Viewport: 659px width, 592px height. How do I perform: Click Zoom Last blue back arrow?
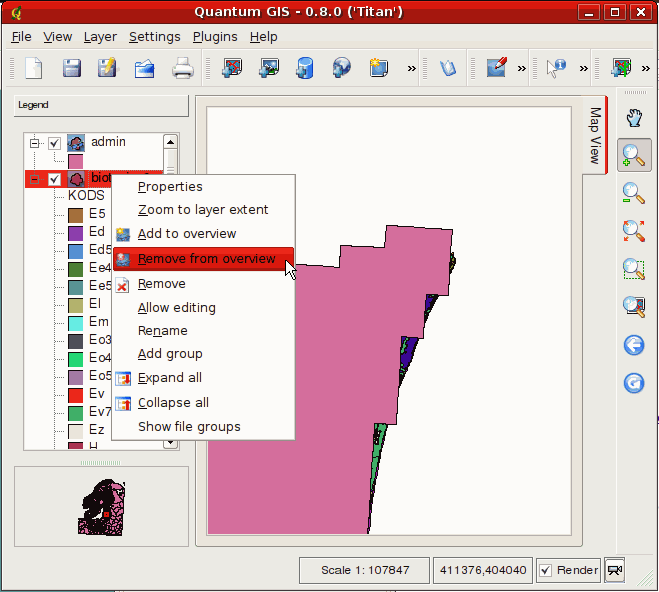tap(634, 345)
